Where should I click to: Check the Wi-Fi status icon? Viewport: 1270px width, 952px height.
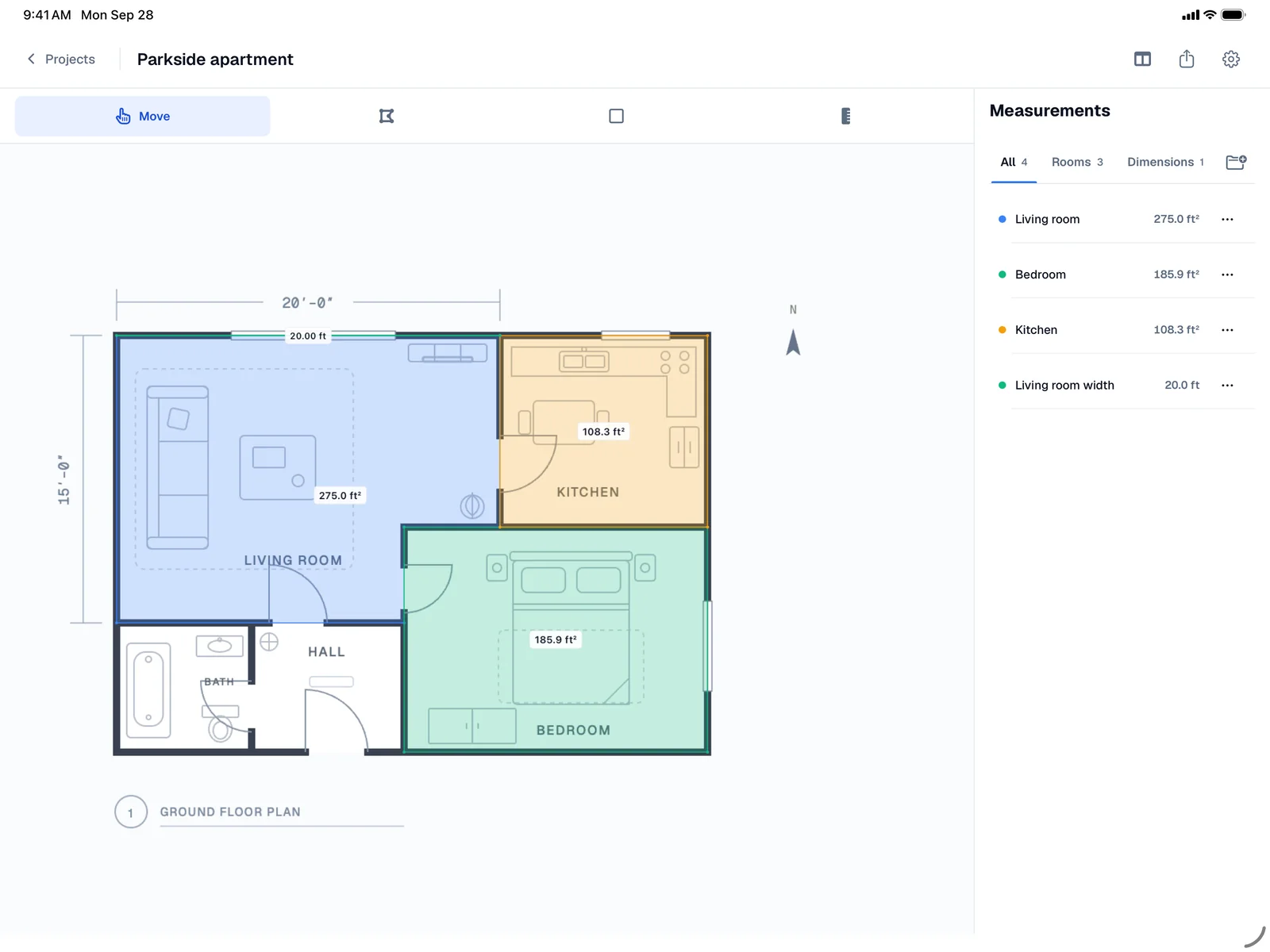(x=1210, y=15)
